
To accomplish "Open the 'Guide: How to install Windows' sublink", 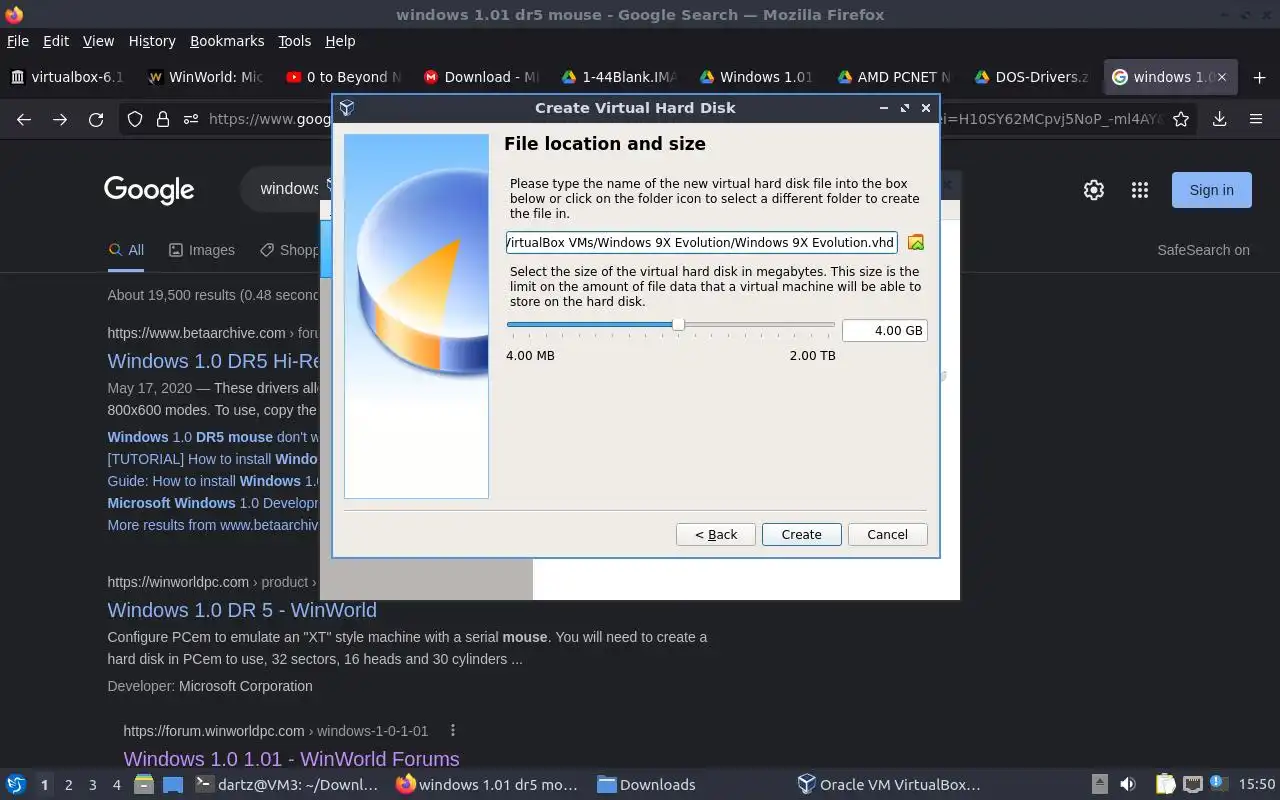I will (212, 481).
